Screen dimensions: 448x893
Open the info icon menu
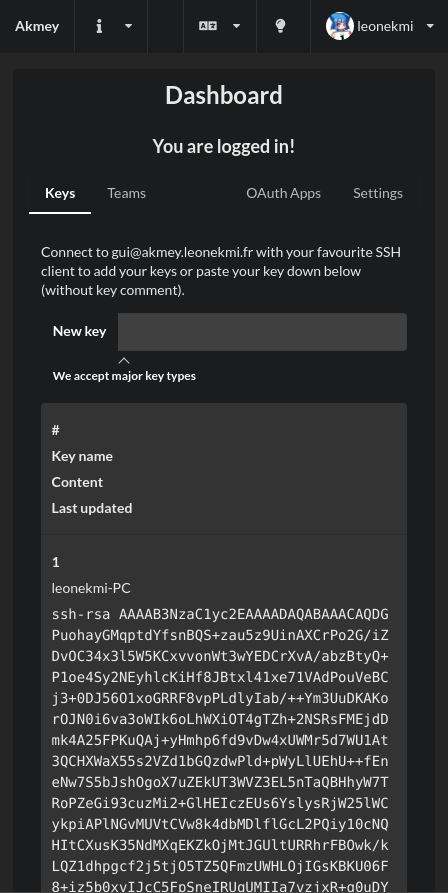click(99, 26)
